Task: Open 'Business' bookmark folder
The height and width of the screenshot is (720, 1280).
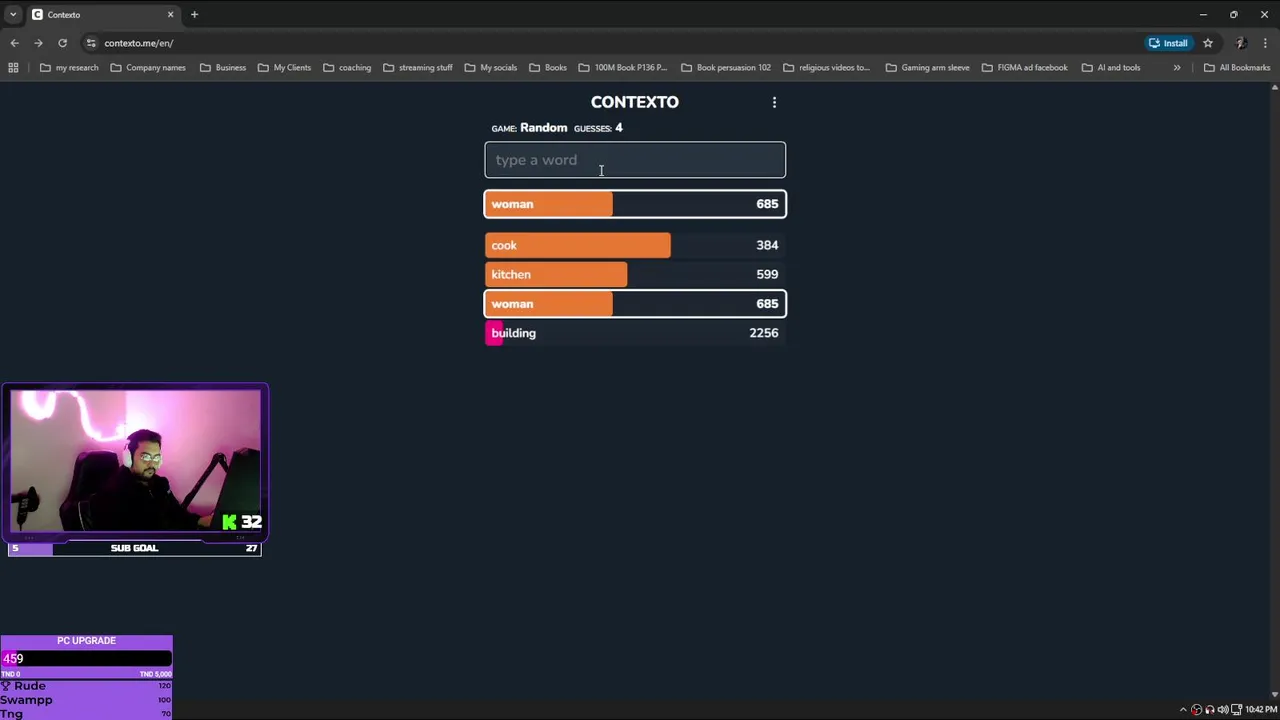Action: tap(223, 68)
